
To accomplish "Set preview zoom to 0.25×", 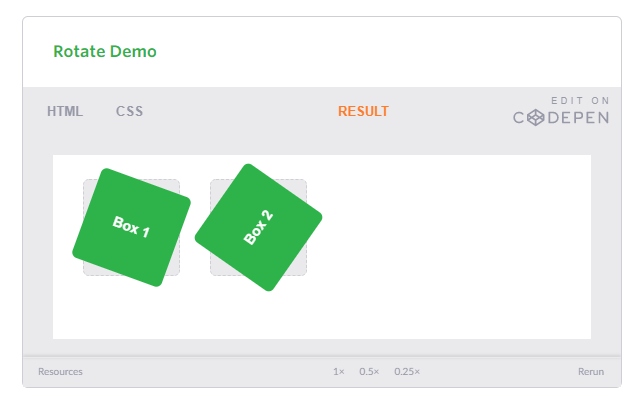I will 407,371.
